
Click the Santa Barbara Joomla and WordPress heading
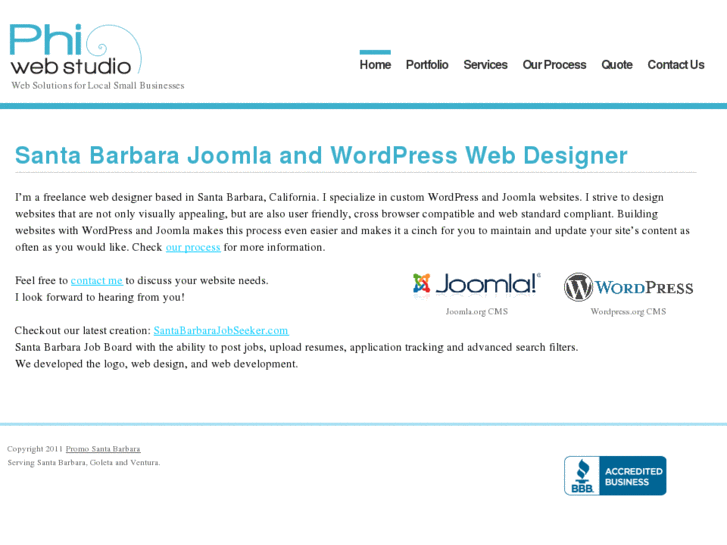pyautogui.click(x=321, y=155)
